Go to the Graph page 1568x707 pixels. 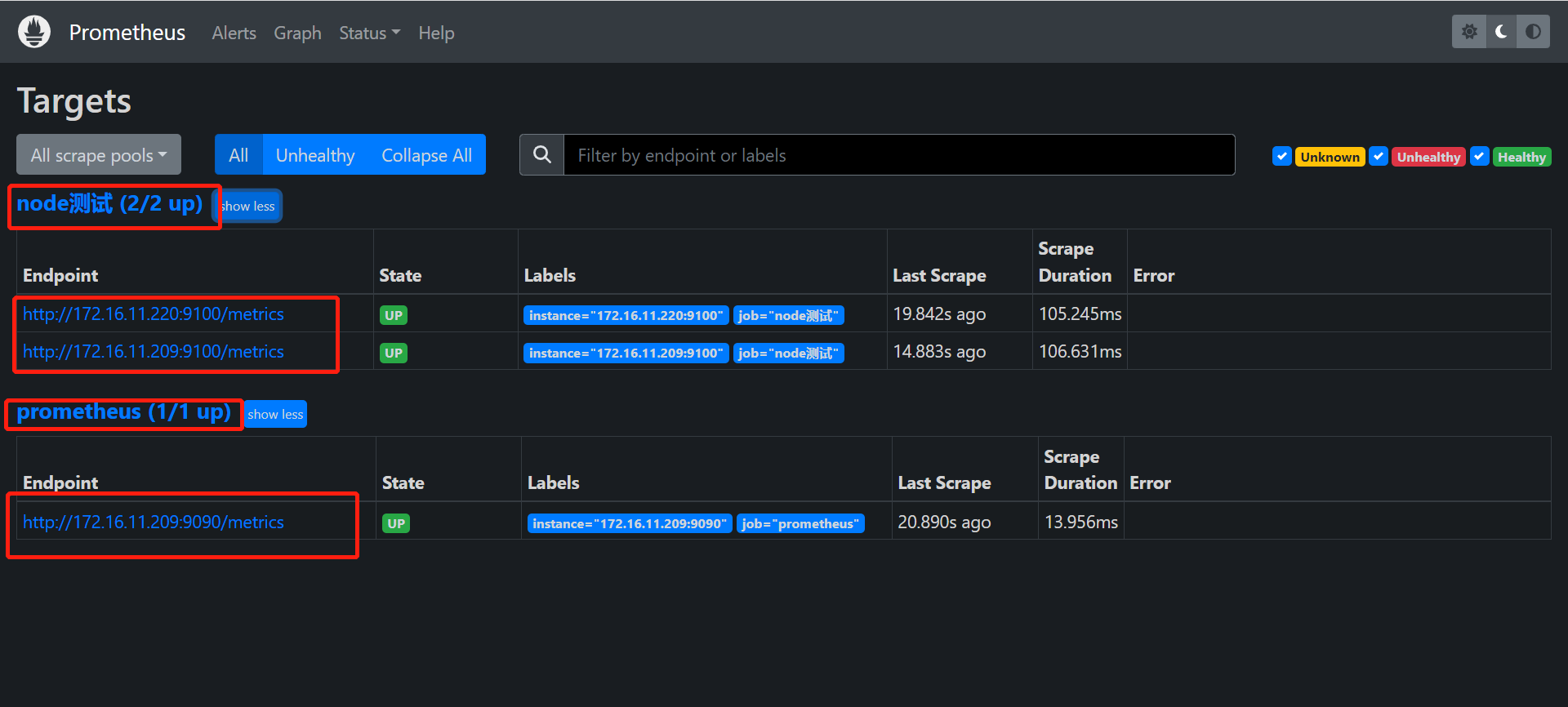297,33
